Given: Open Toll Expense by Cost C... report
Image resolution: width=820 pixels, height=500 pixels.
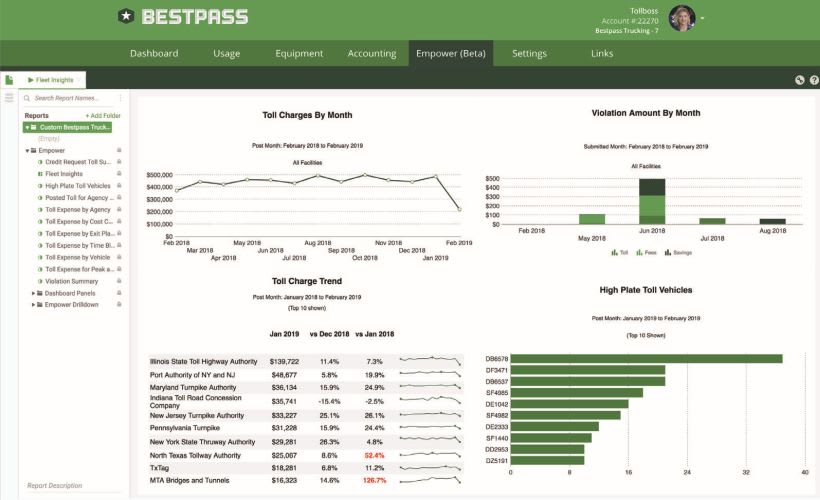Looking at the screenshot, I should (78, 222).
